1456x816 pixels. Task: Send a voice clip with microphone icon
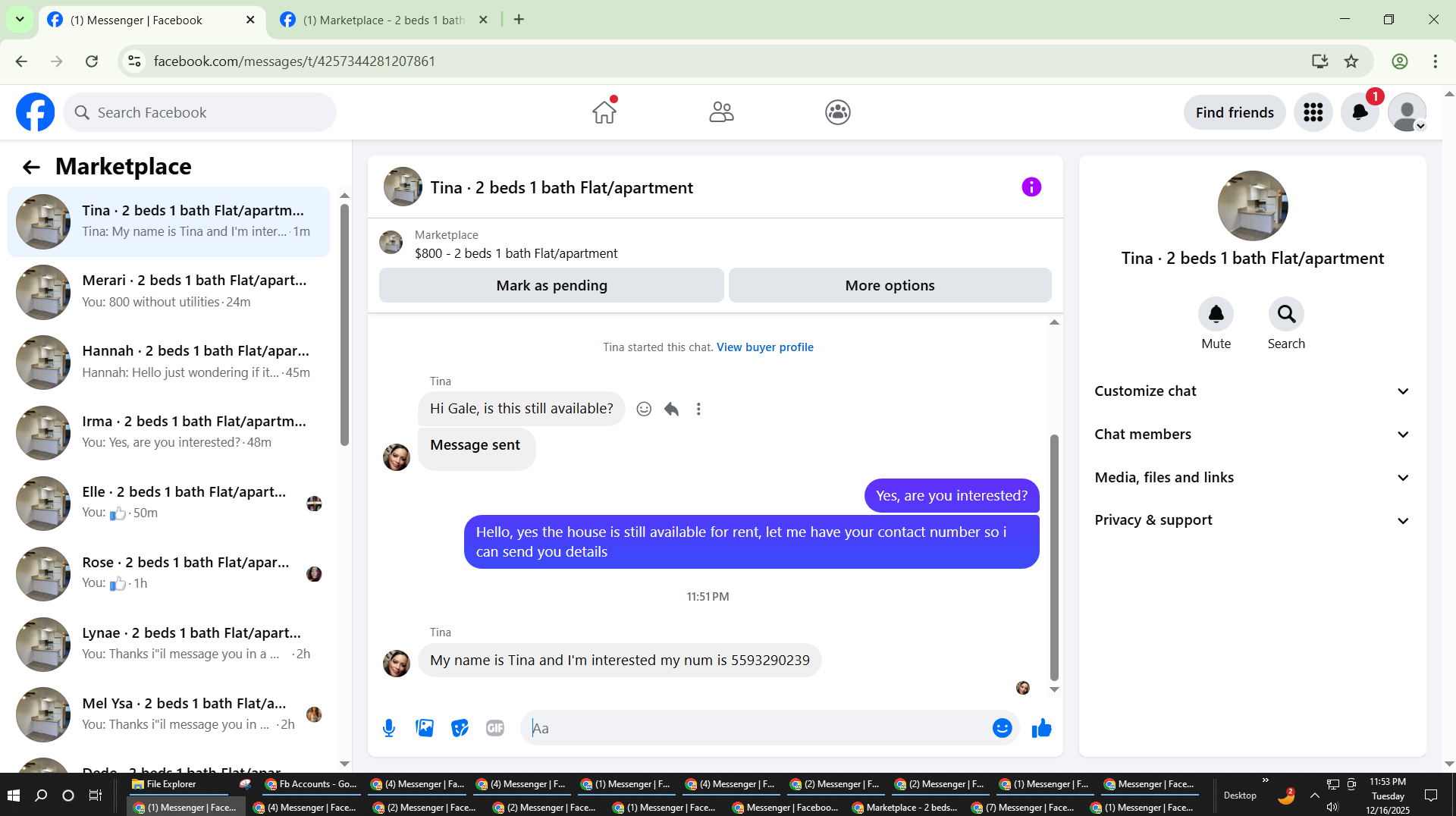point(389,728)
